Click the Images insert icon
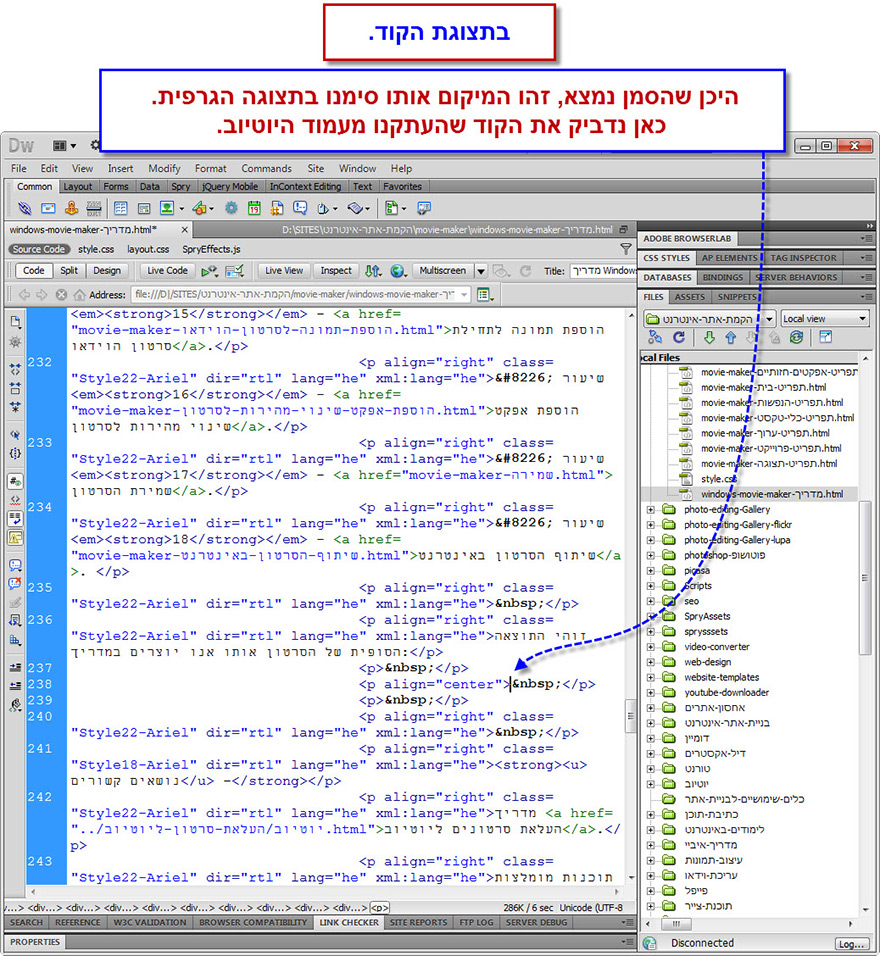 pos(167,209)
